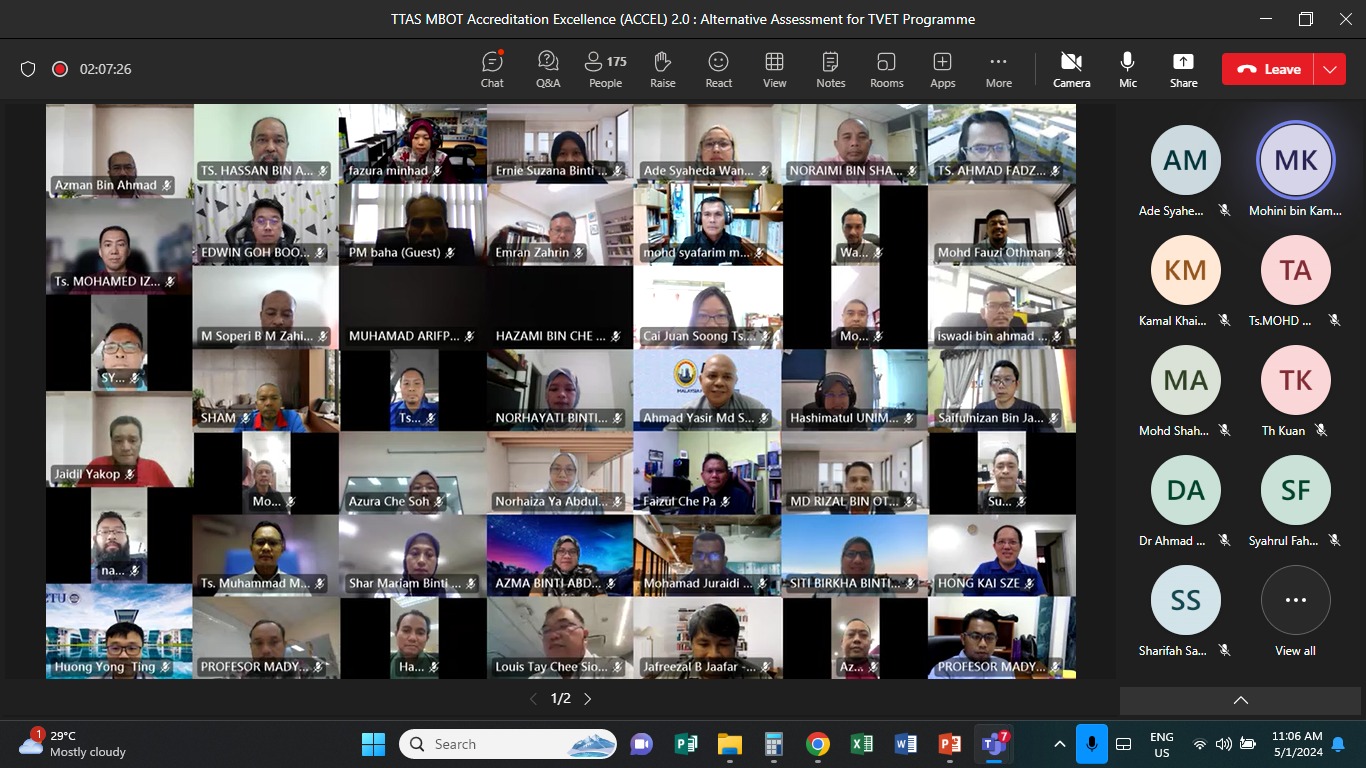This screenshot has height=768, width=1366.
Task: Open the React emoji menu
Action: point(718,69)
